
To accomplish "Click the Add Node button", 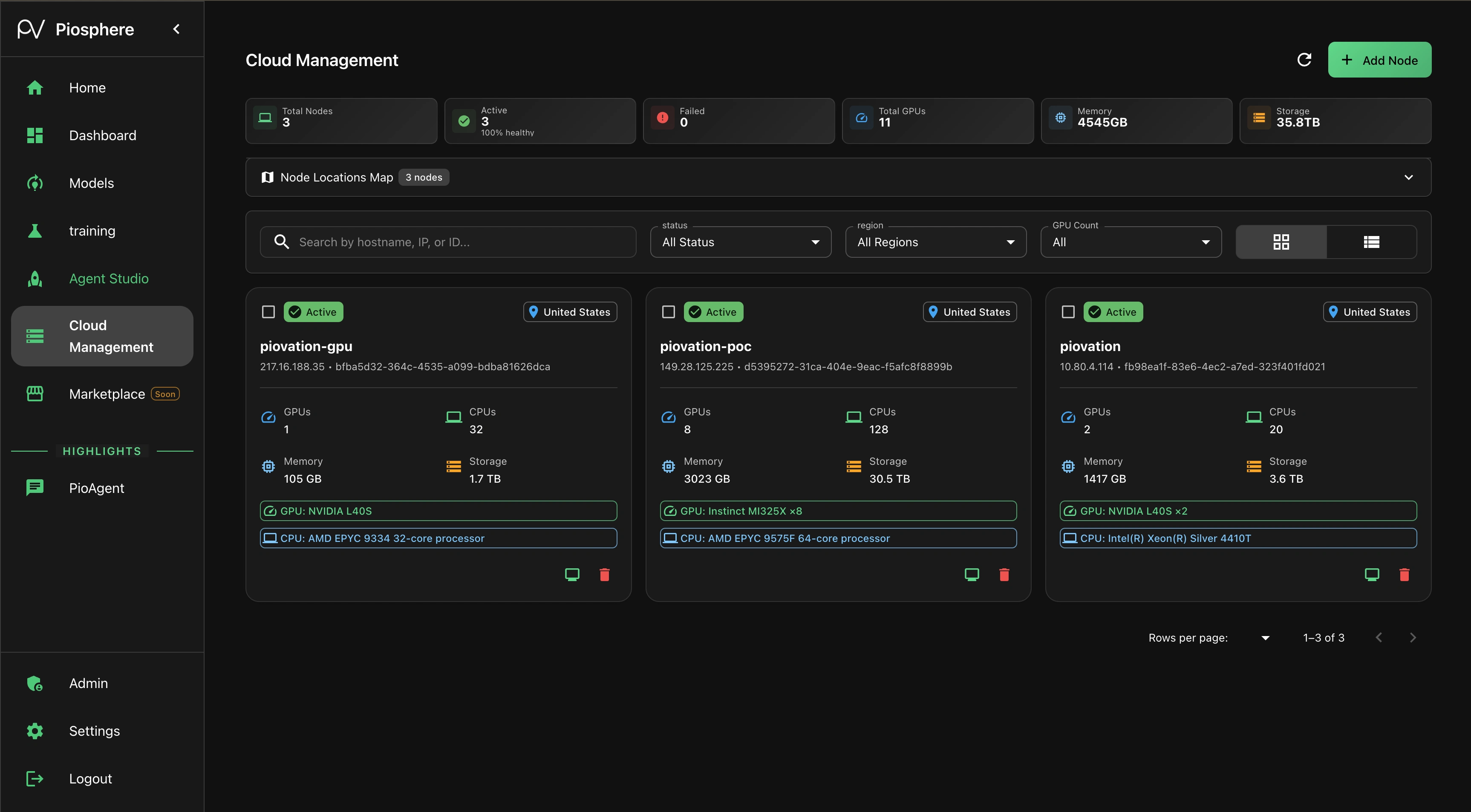I will point(1379,60).
